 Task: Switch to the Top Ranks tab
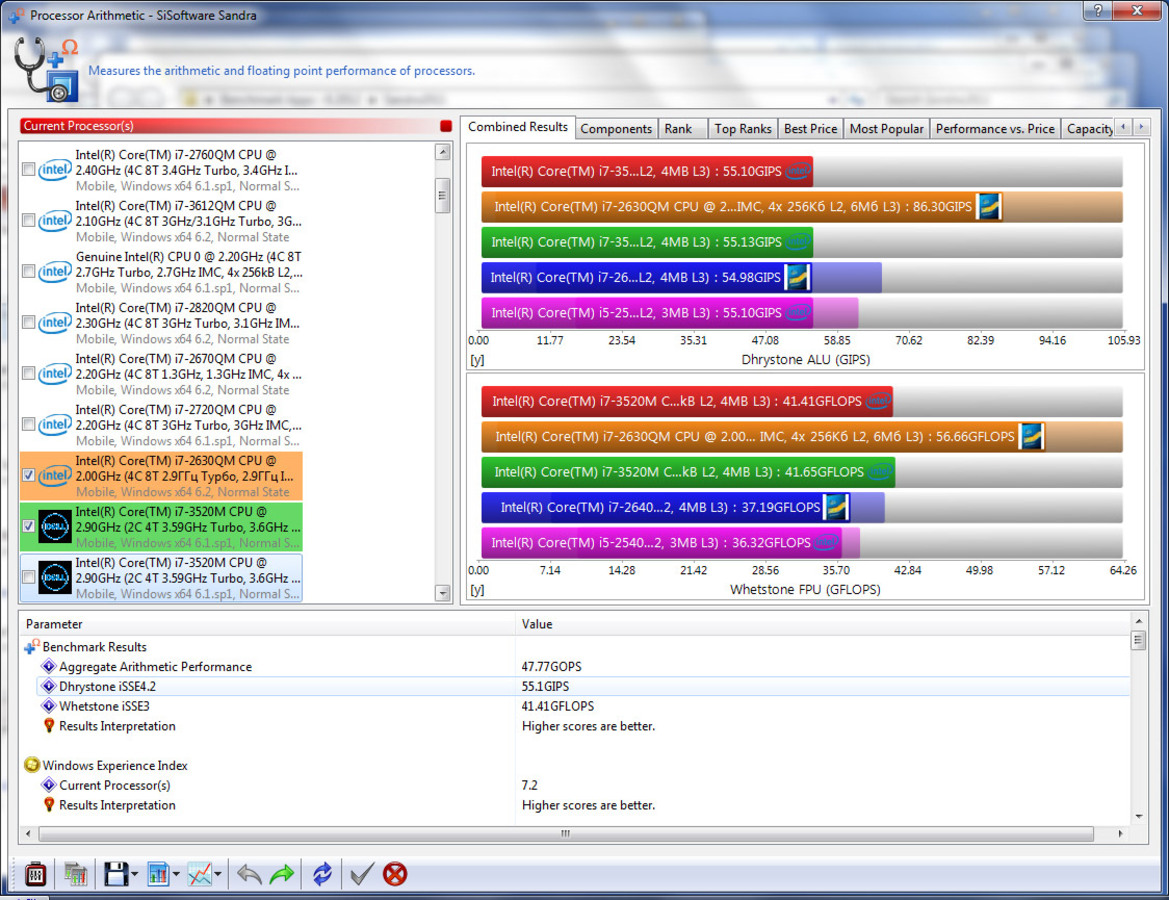743,129
